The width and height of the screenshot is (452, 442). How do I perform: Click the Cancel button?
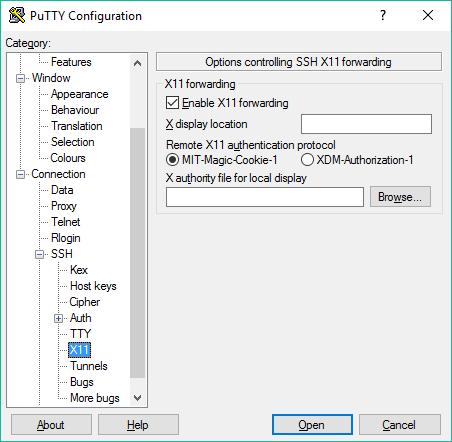(399, 425)
